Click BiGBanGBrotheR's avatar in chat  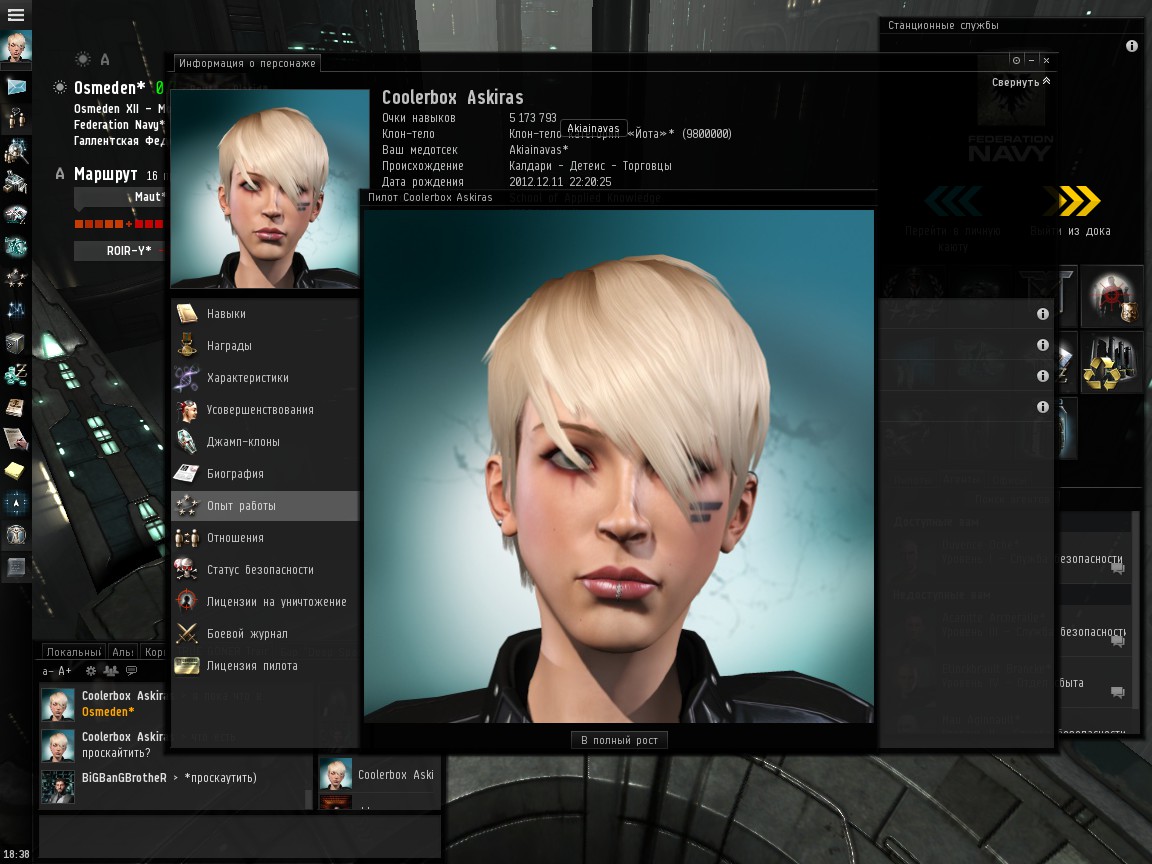(58, 787)
